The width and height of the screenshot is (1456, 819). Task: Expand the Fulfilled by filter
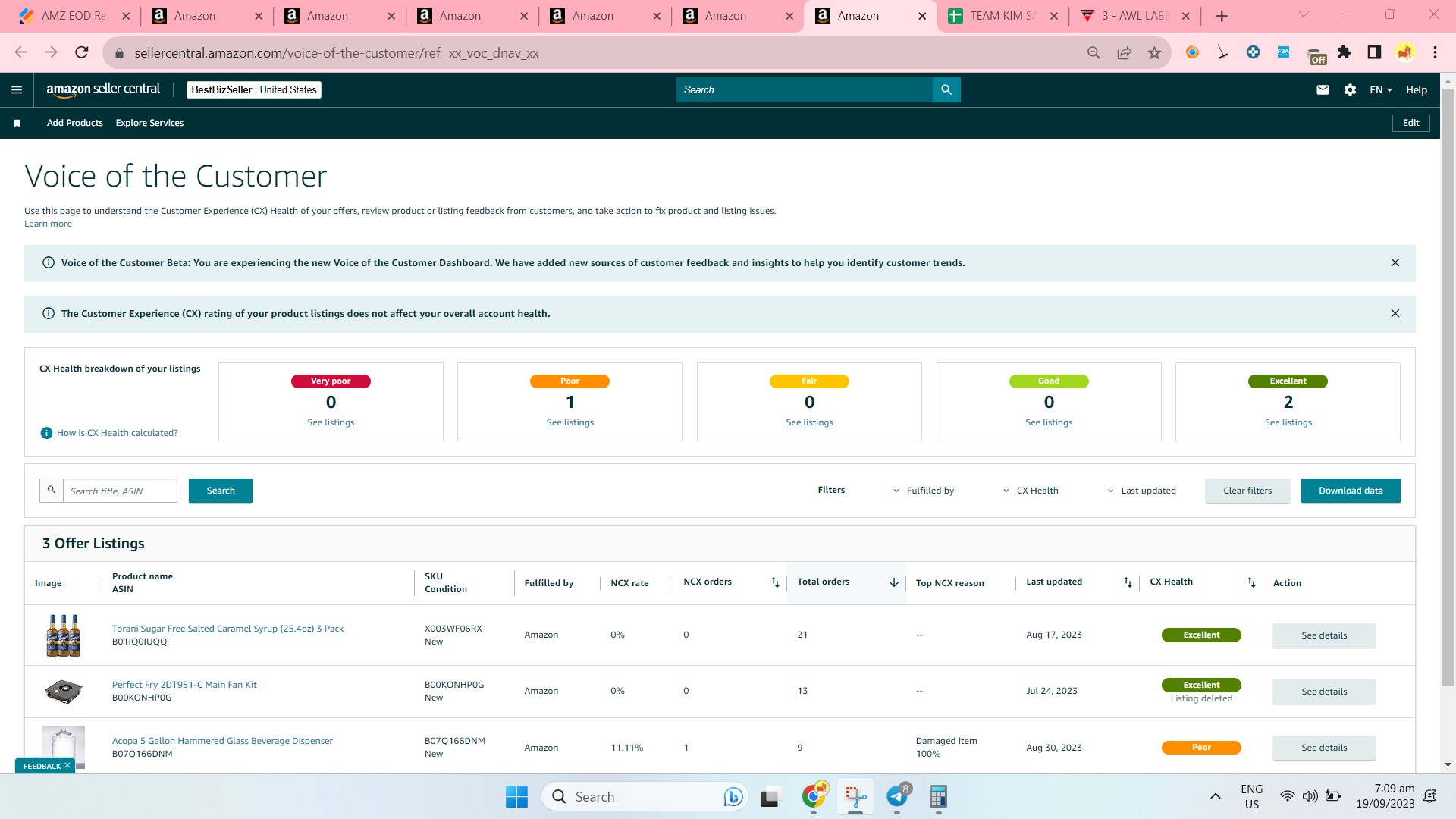click(x=924, y=491)
